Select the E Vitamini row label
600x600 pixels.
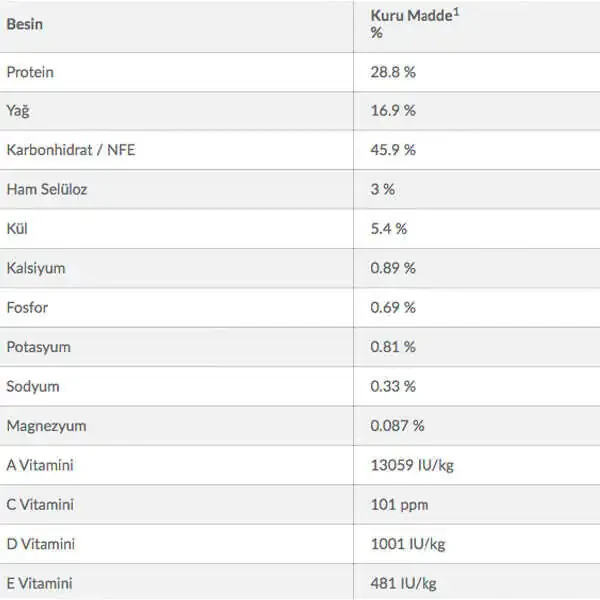coord(40,583)
